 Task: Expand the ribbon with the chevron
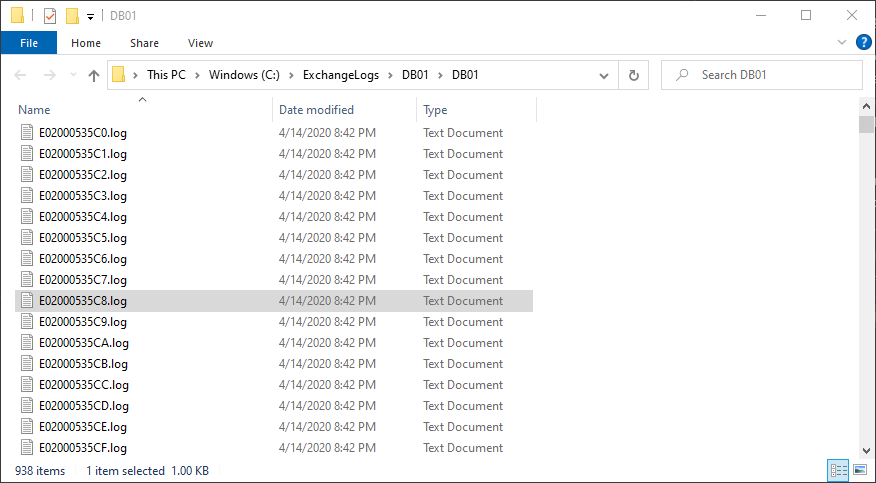point(842,42)
